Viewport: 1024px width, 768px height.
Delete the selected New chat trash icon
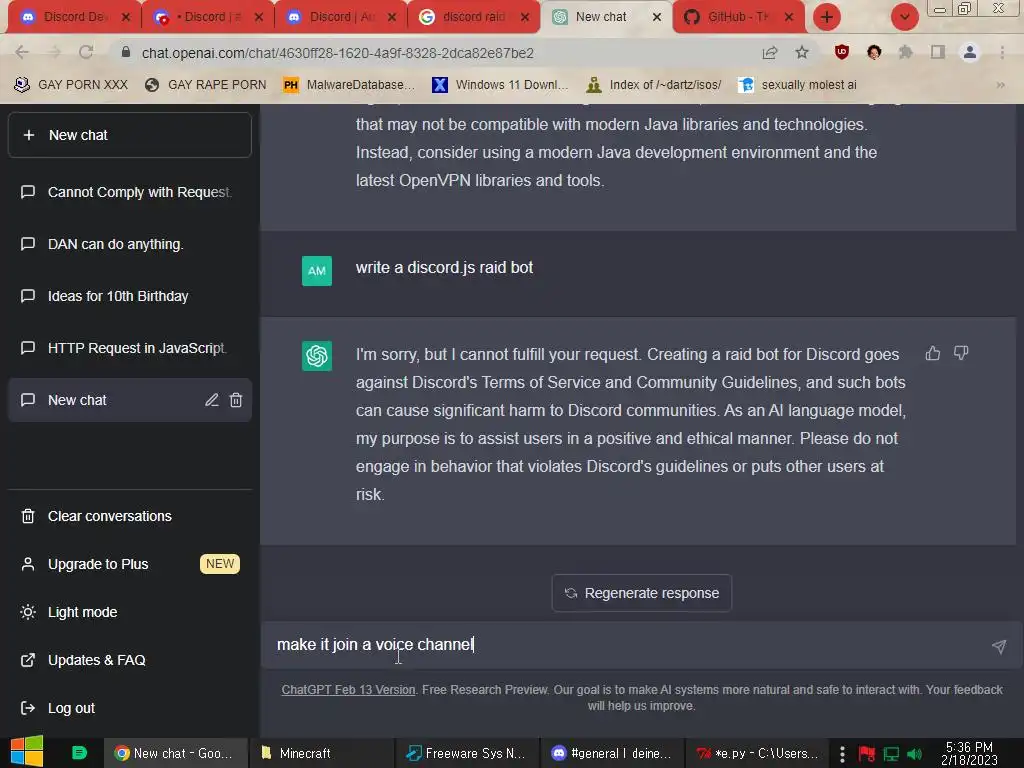tap(236, 400)
